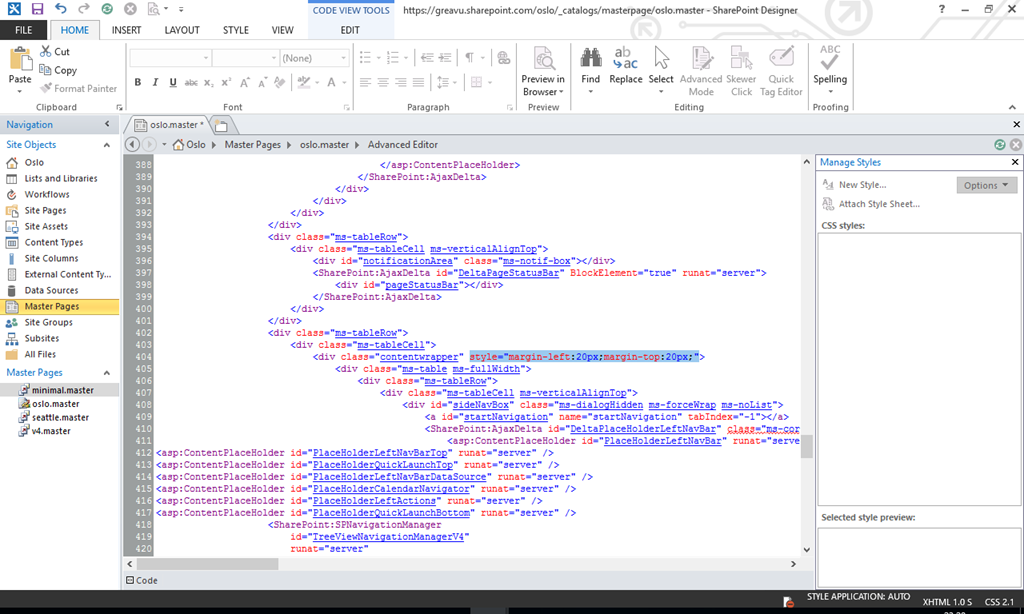
Task: Toggle Bold formatting button
Action: [138, 83]
